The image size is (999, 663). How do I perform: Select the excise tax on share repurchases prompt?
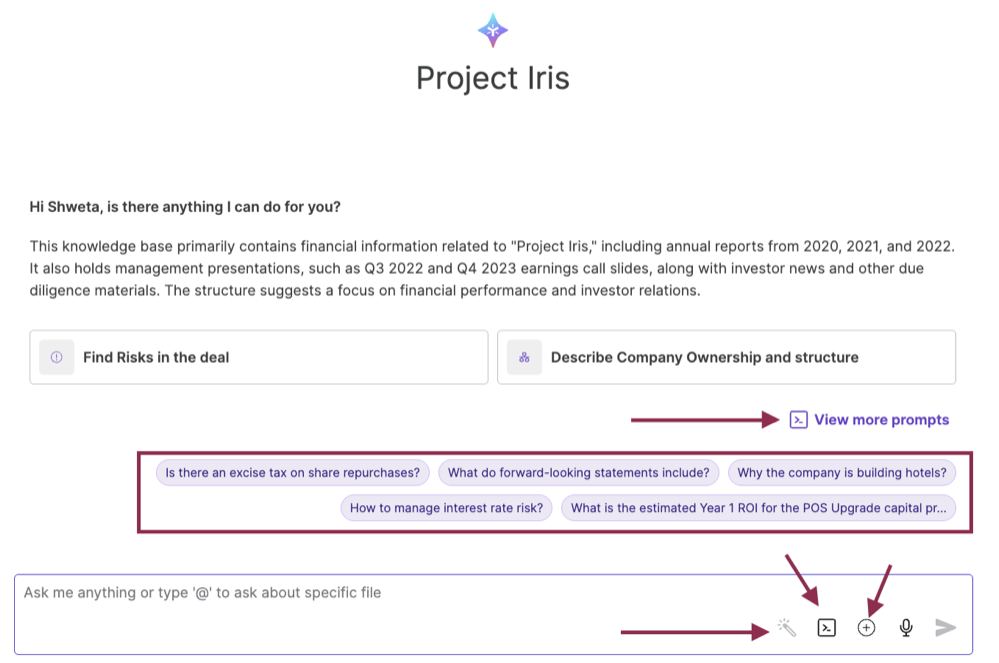(x=291, y=472)
